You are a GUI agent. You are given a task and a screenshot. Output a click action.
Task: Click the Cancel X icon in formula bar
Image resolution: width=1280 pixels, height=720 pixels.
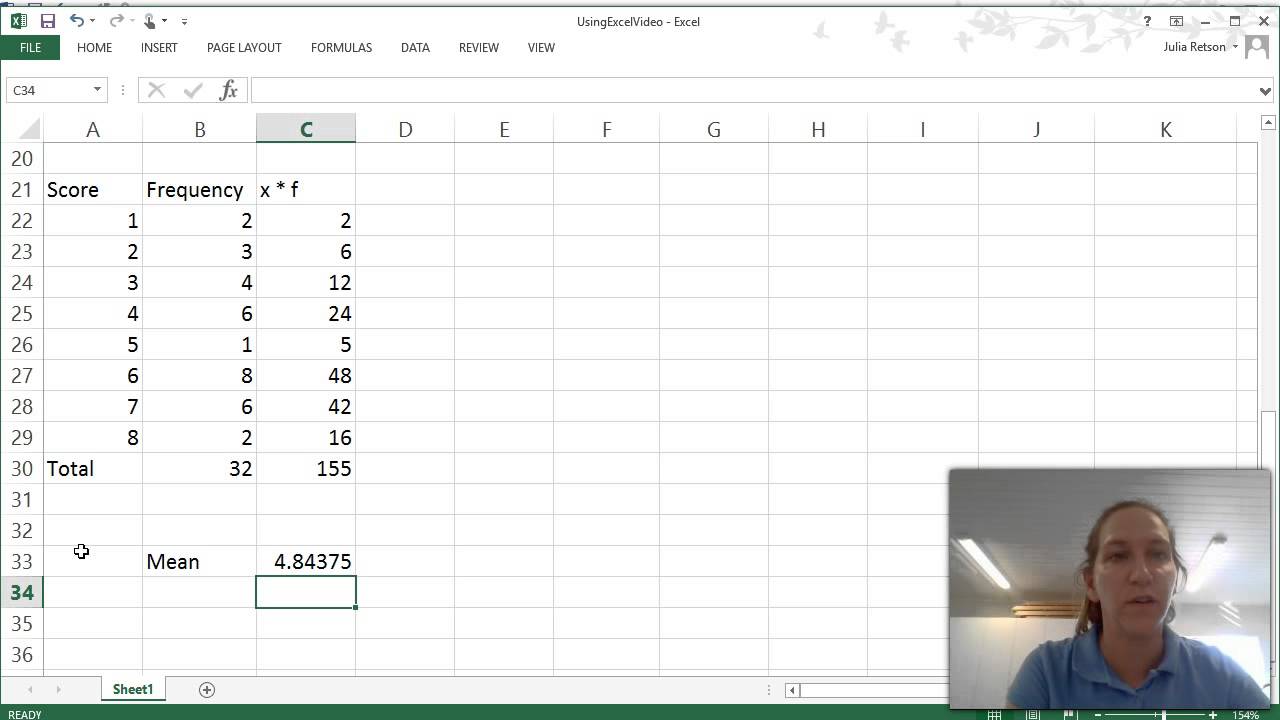point(156,90)
